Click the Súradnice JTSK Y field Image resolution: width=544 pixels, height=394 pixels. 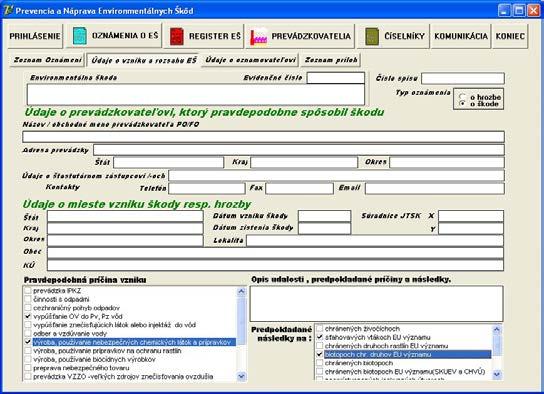tap(471, 228)
